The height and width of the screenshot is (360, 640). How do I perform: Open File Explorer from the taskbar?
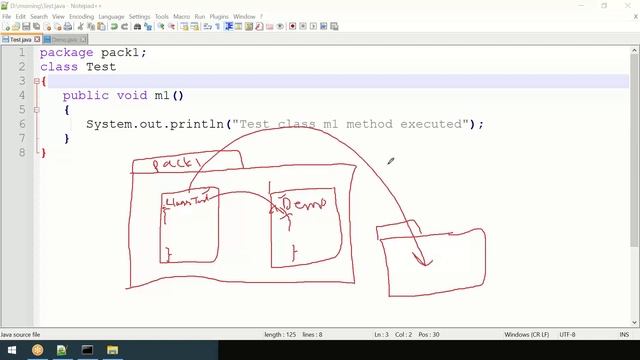click(x=112, y=350)
